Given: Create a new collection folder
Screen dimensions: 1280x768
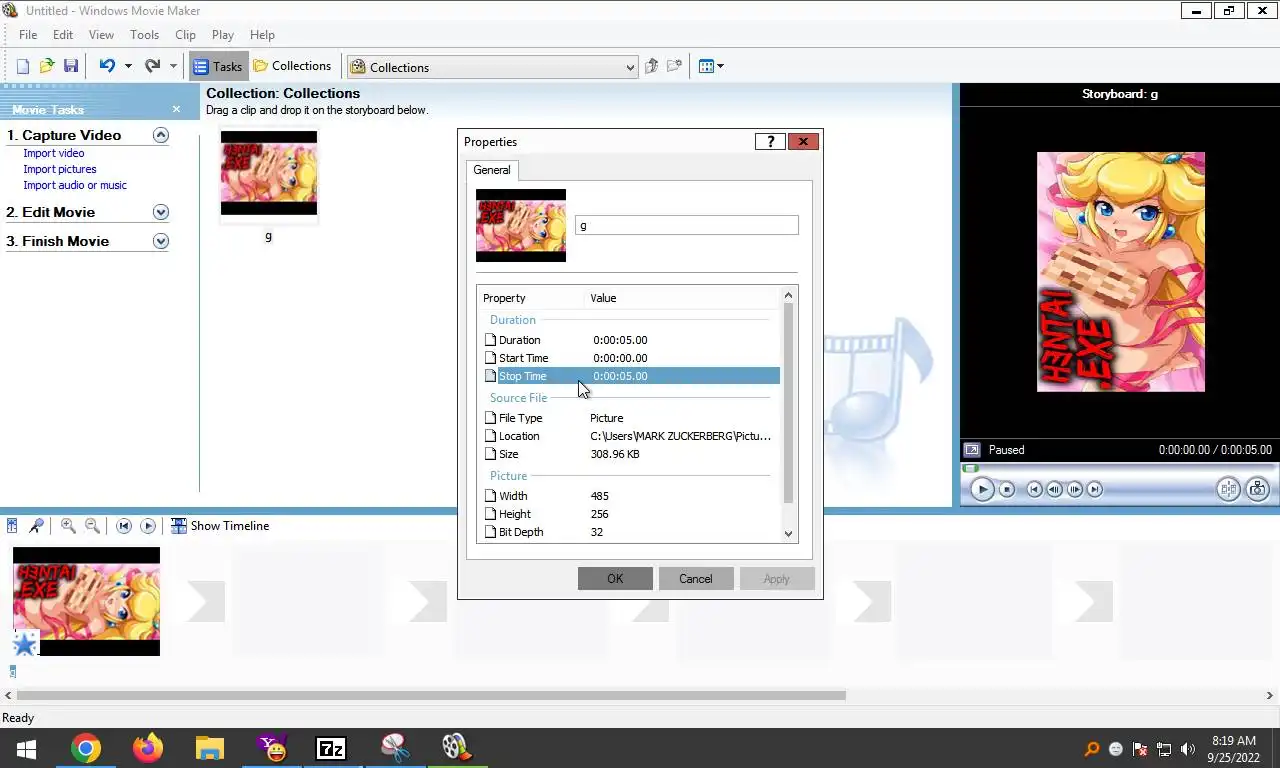Looking at the screenshot, I should [675, 66].
